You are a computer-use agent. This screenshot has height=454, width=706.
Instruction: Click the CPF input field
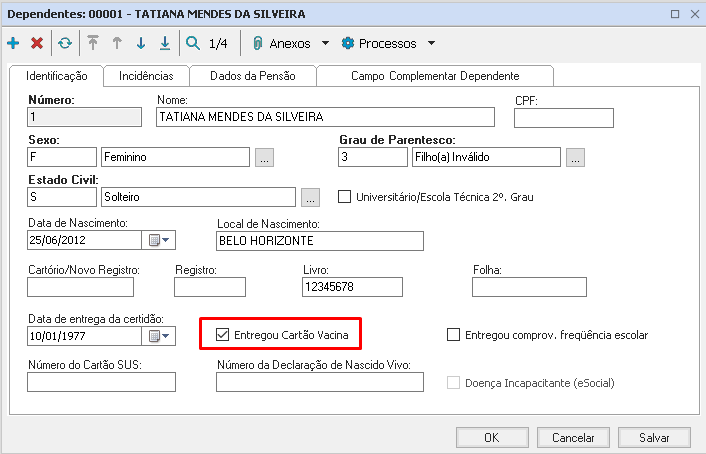pyautogui.click(x=564, y=118)
